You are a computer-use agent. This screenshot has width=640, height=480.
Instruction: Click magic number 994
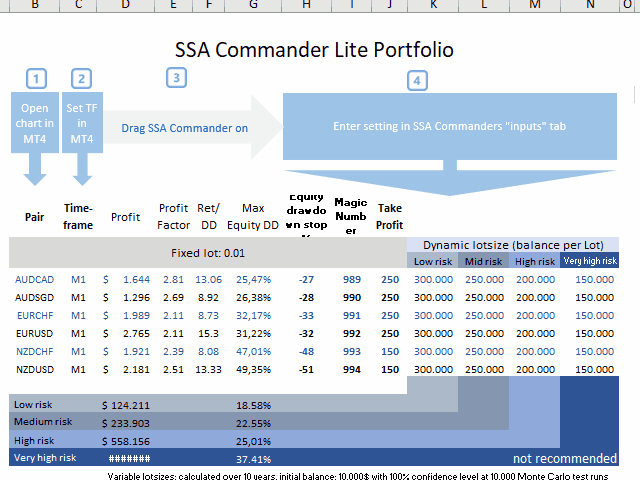[x=352, y=369]
